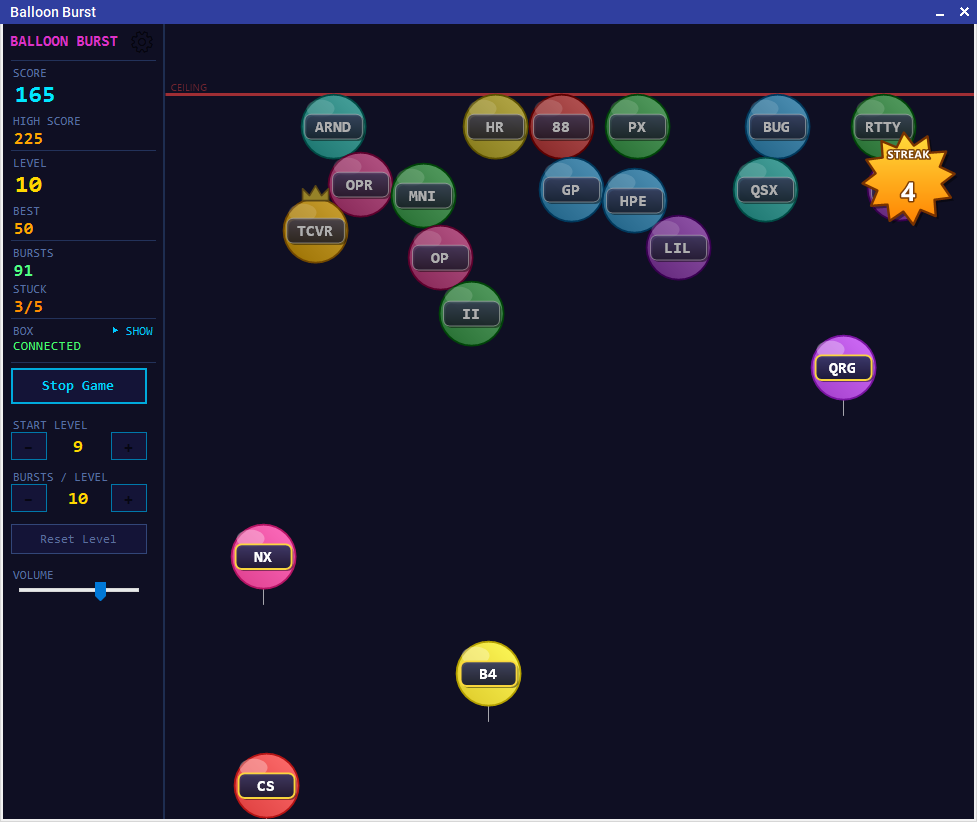Click the green II balloon

point(472,314)
